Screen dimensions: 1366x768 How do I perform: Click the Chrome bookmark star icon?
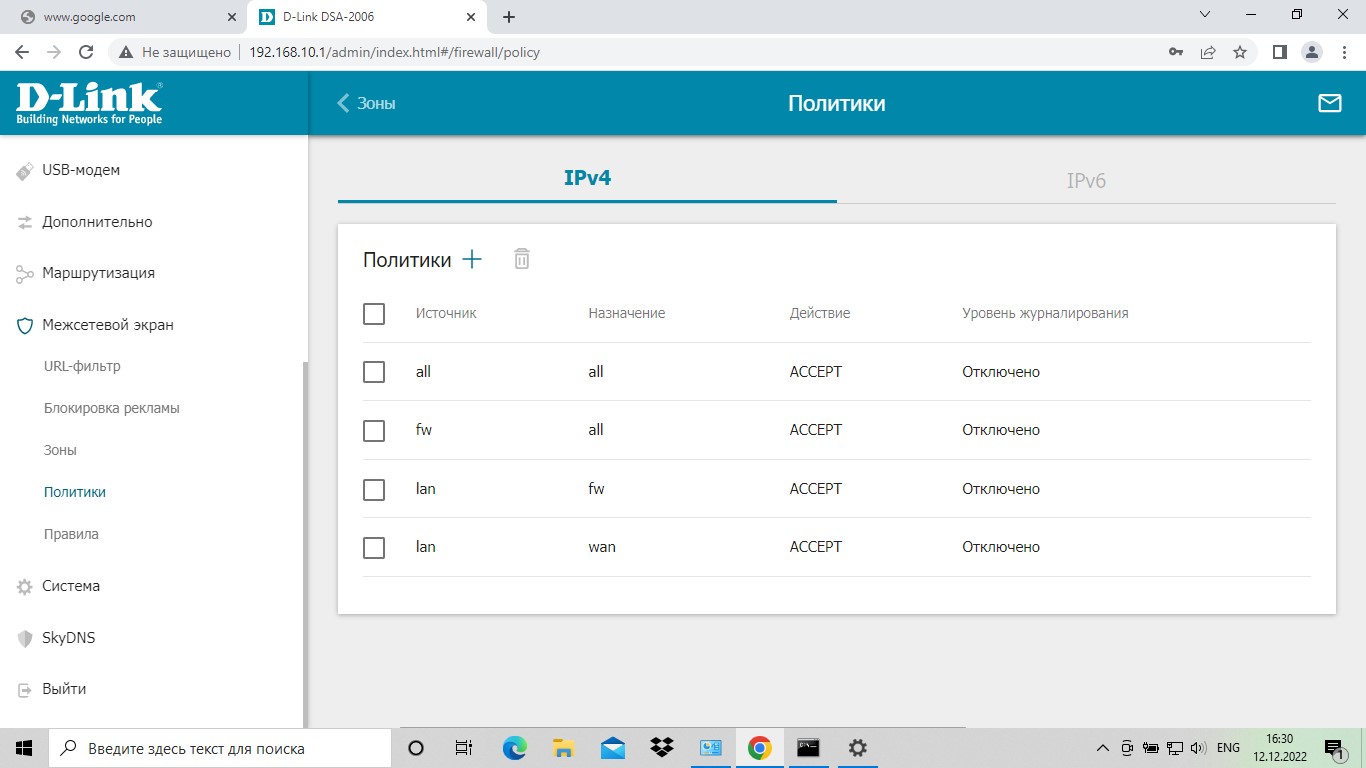(x=1240, y=52)
